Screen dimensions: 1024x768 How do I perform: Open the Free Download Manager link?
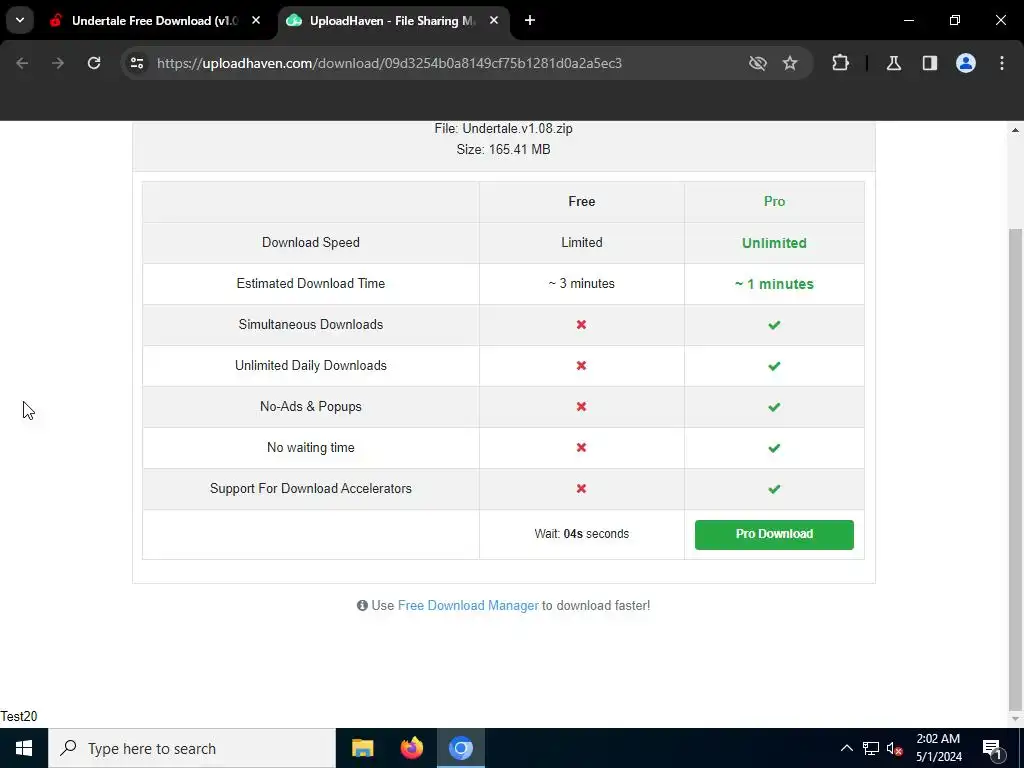pos(468,605)
